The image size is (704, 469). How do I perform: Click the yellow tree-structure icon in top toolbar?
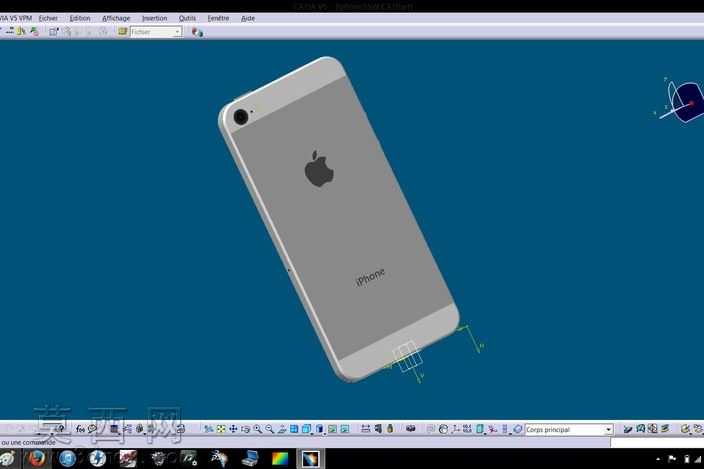[21, 31]
